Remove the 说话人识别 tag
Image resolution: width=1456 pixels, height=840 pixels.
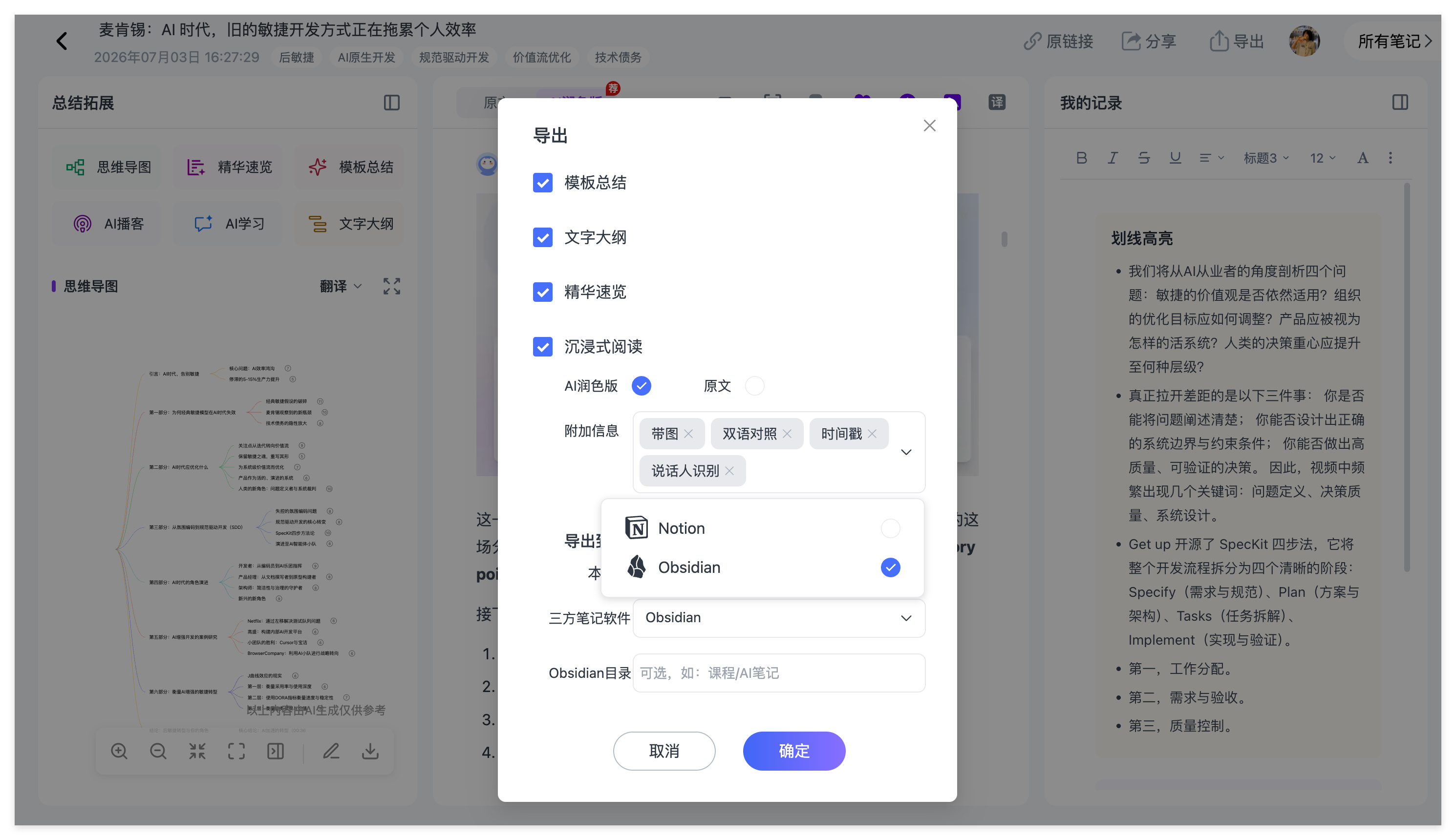click(729, 471)
